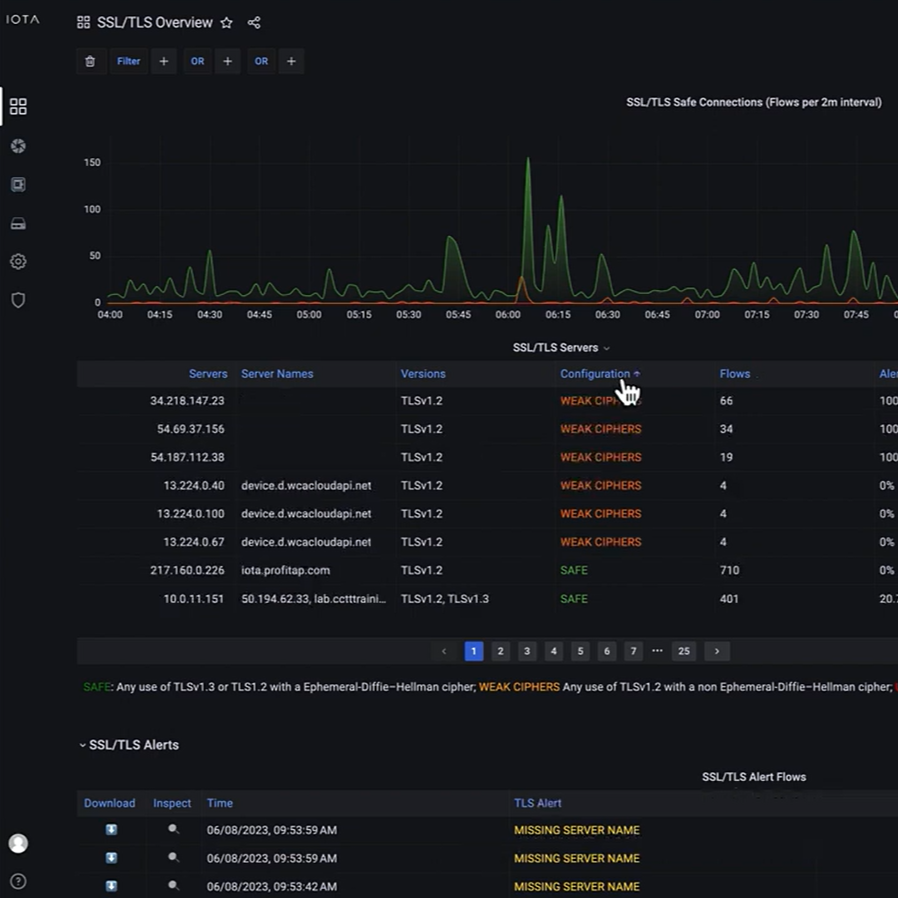The image size is (898, 898).
Task: Add a new filter with the plus button
Action: tap(163, 61)
